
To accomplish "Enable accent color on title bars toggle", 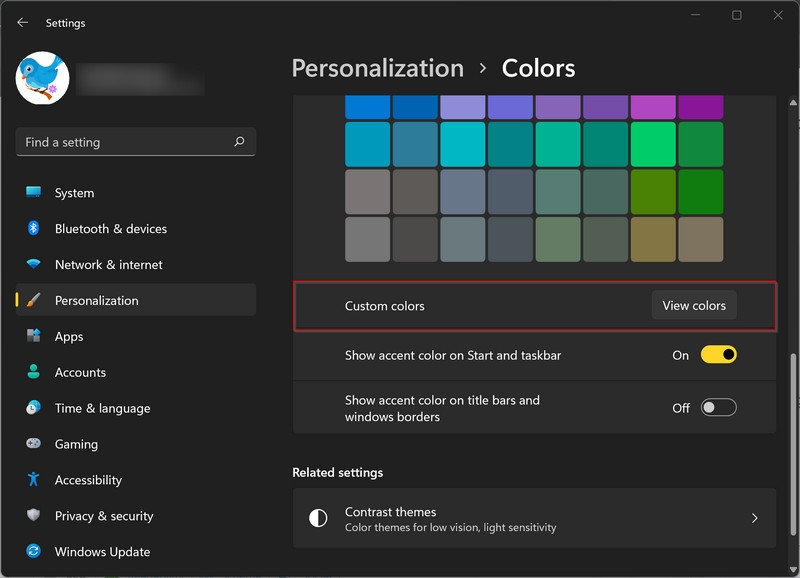I will 718,408.
